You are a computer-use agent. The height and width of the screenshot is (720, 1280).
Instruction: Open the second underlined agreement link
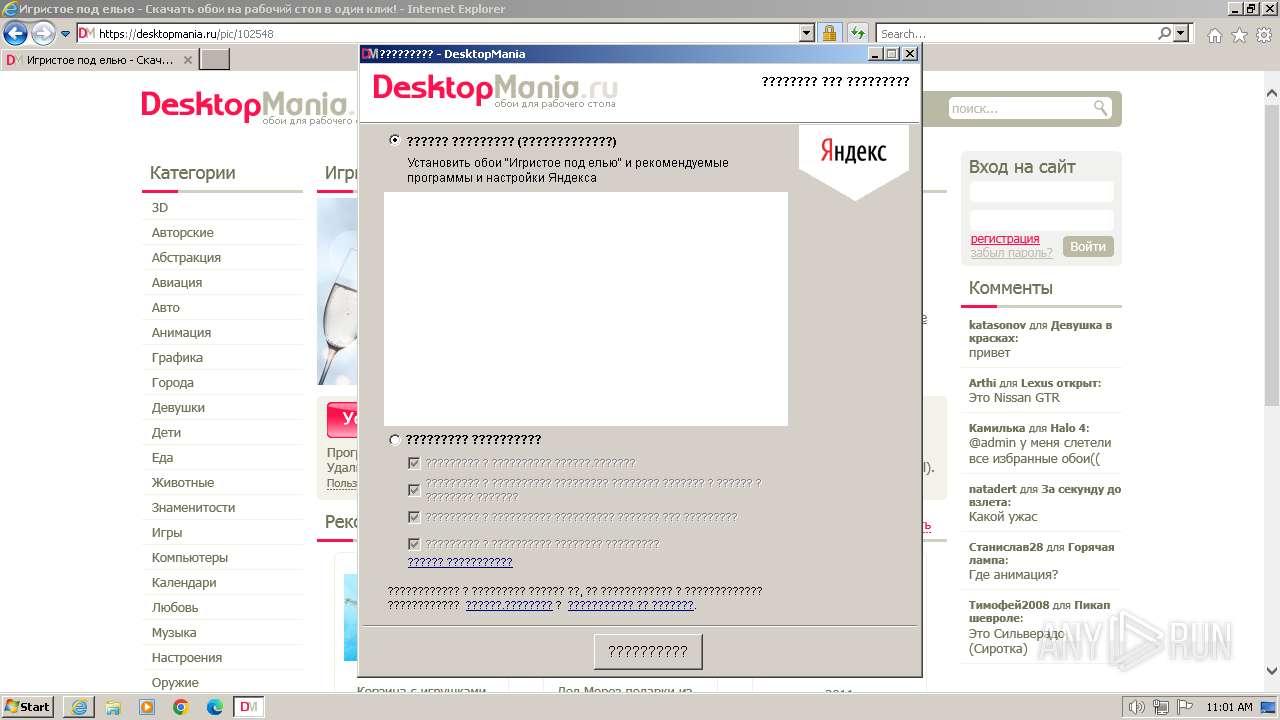pos(631,605)
